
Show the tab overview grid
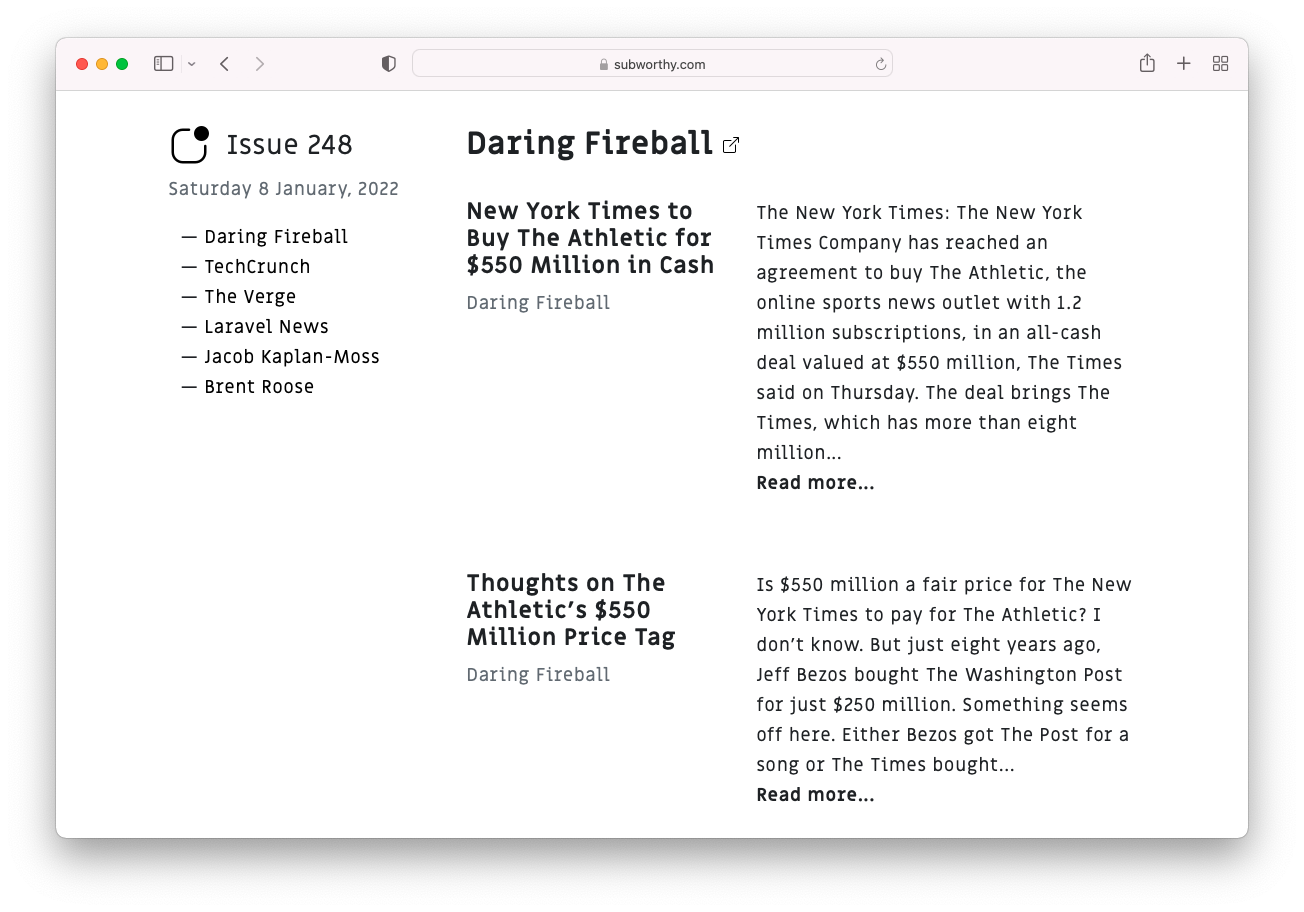click(x=1220, y=64)
